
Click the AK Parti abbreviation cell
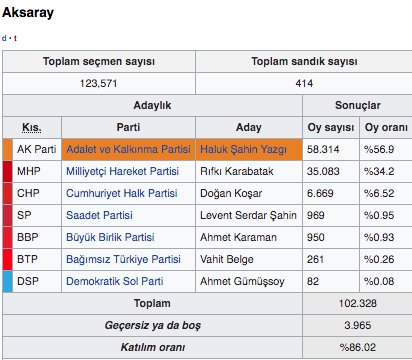point(37,149)
